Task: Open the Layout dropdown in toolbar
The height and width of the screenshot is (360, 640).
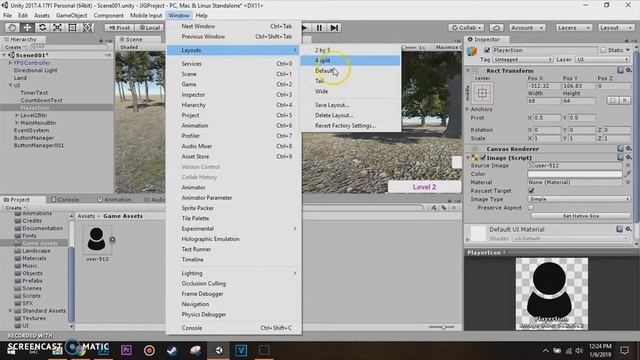Action: [616, 28]
